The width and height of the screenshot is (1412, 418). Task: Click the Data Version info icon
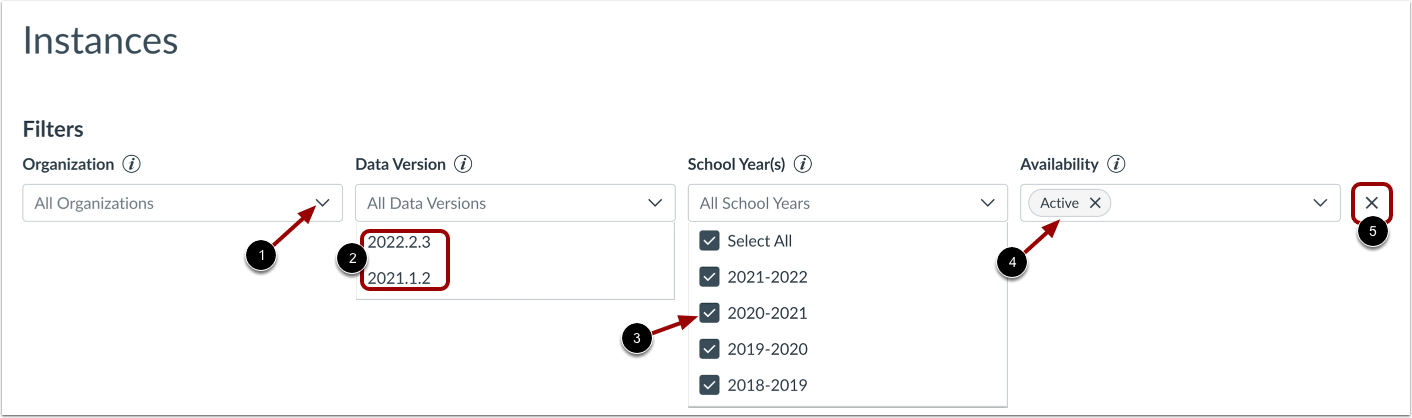pyautogui.click(x=463, y=164)
